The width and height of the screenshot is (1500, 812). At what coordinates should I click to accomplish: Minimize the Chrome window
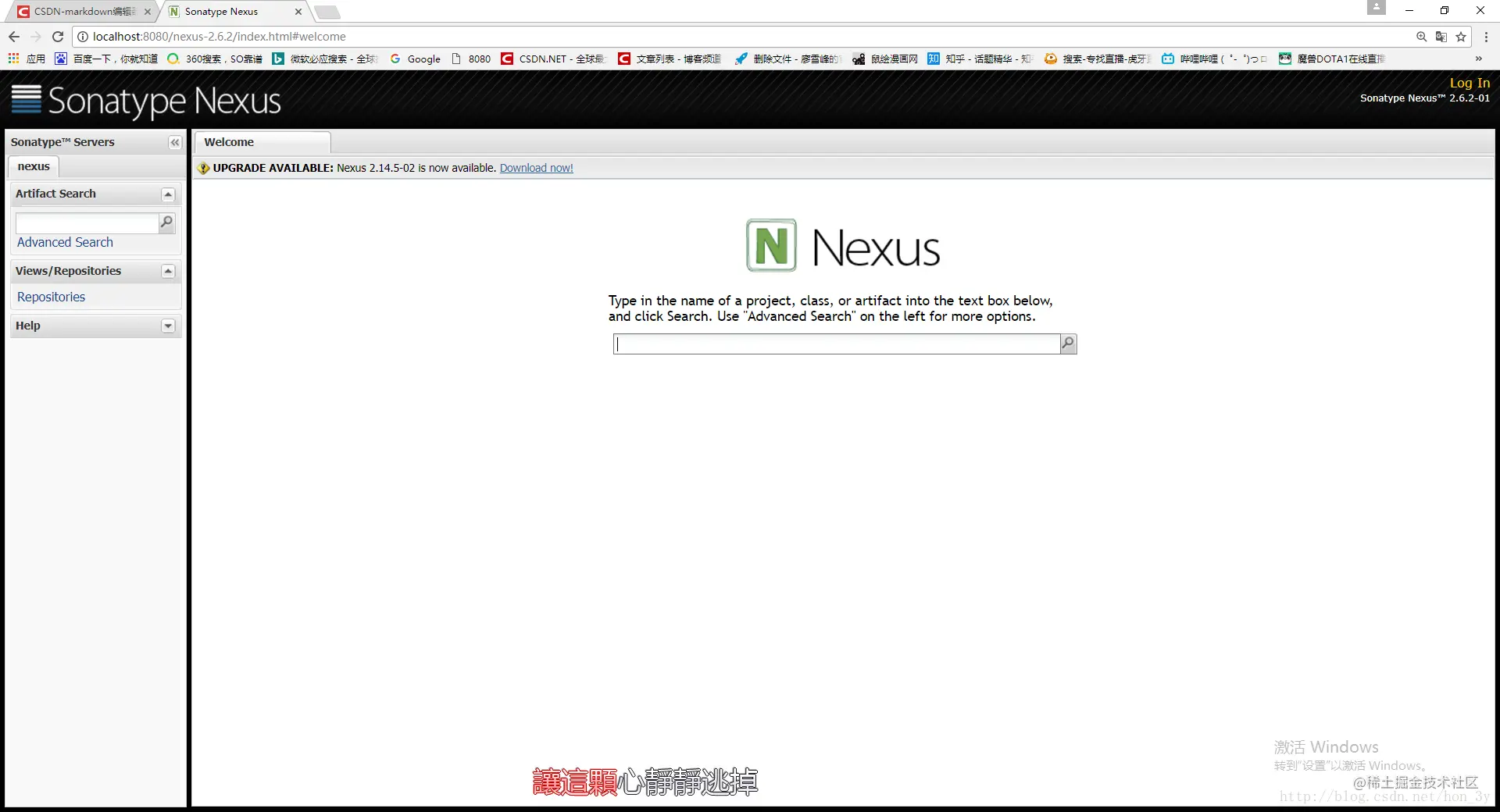[x=1409, y=11]
